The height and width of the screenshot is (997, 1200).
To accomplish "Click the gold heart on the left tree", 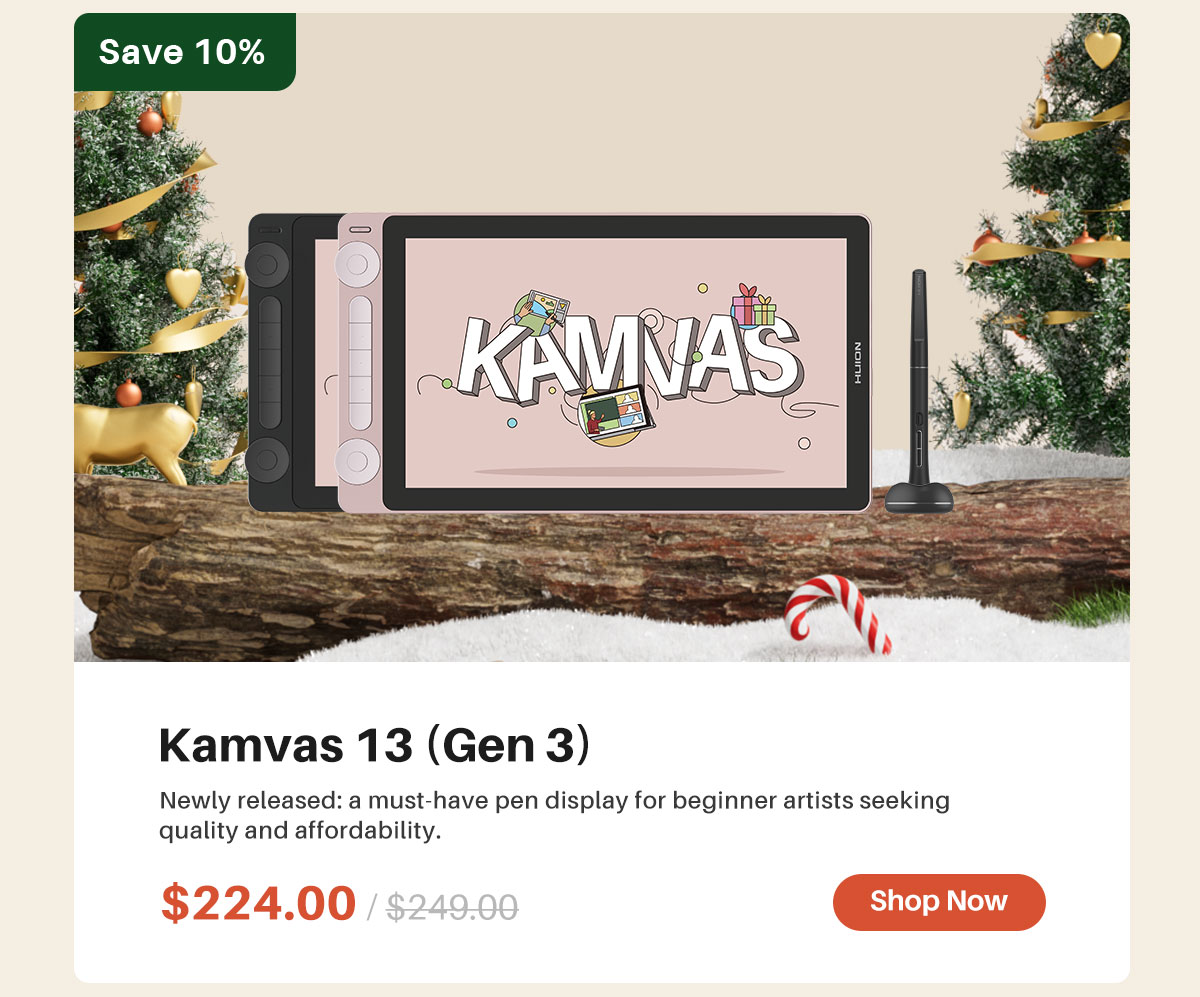I will pos(183,285).
